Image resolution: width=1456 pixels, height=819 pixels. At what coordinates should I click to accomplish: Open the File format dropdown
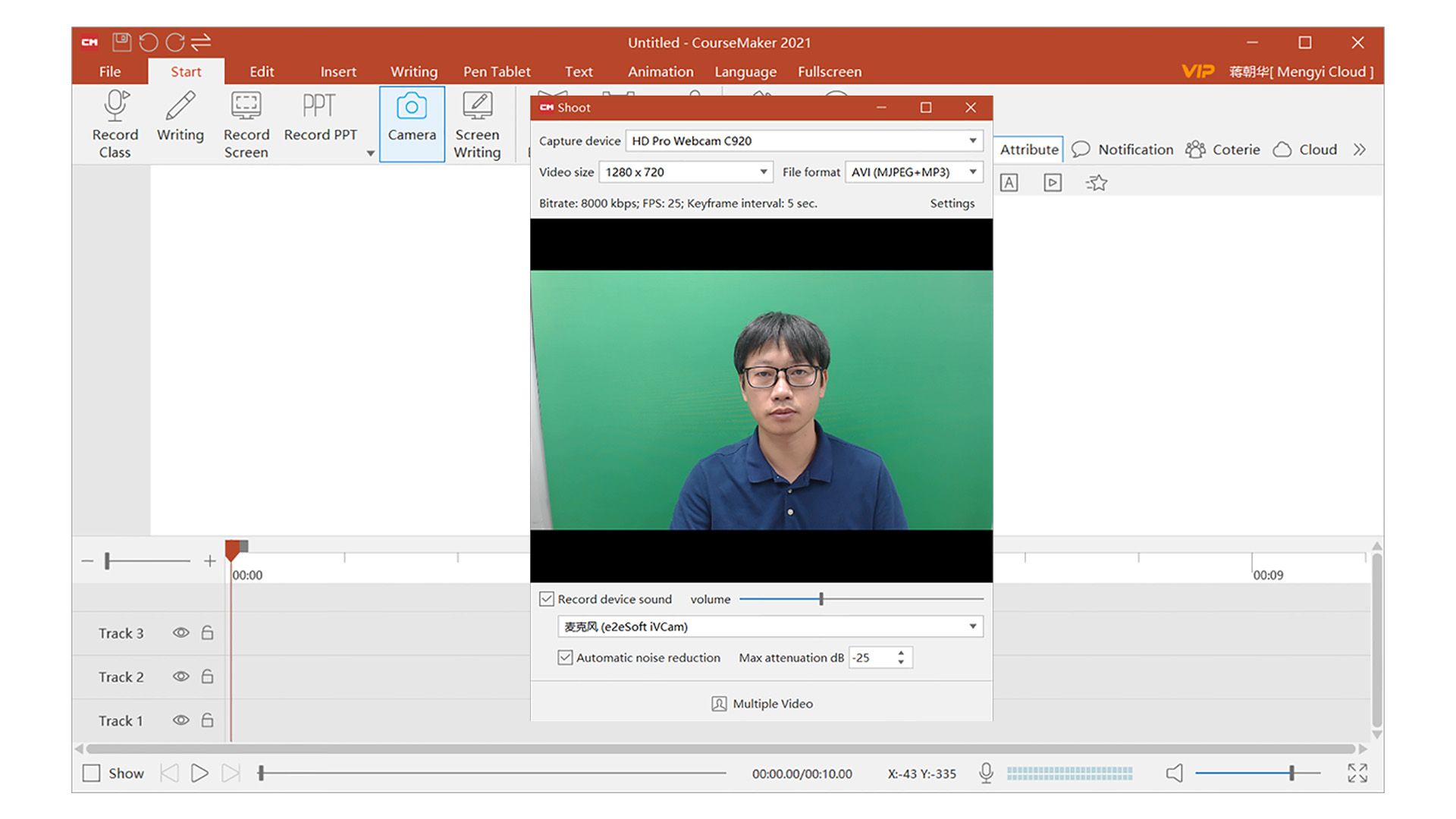coord(915,172)
